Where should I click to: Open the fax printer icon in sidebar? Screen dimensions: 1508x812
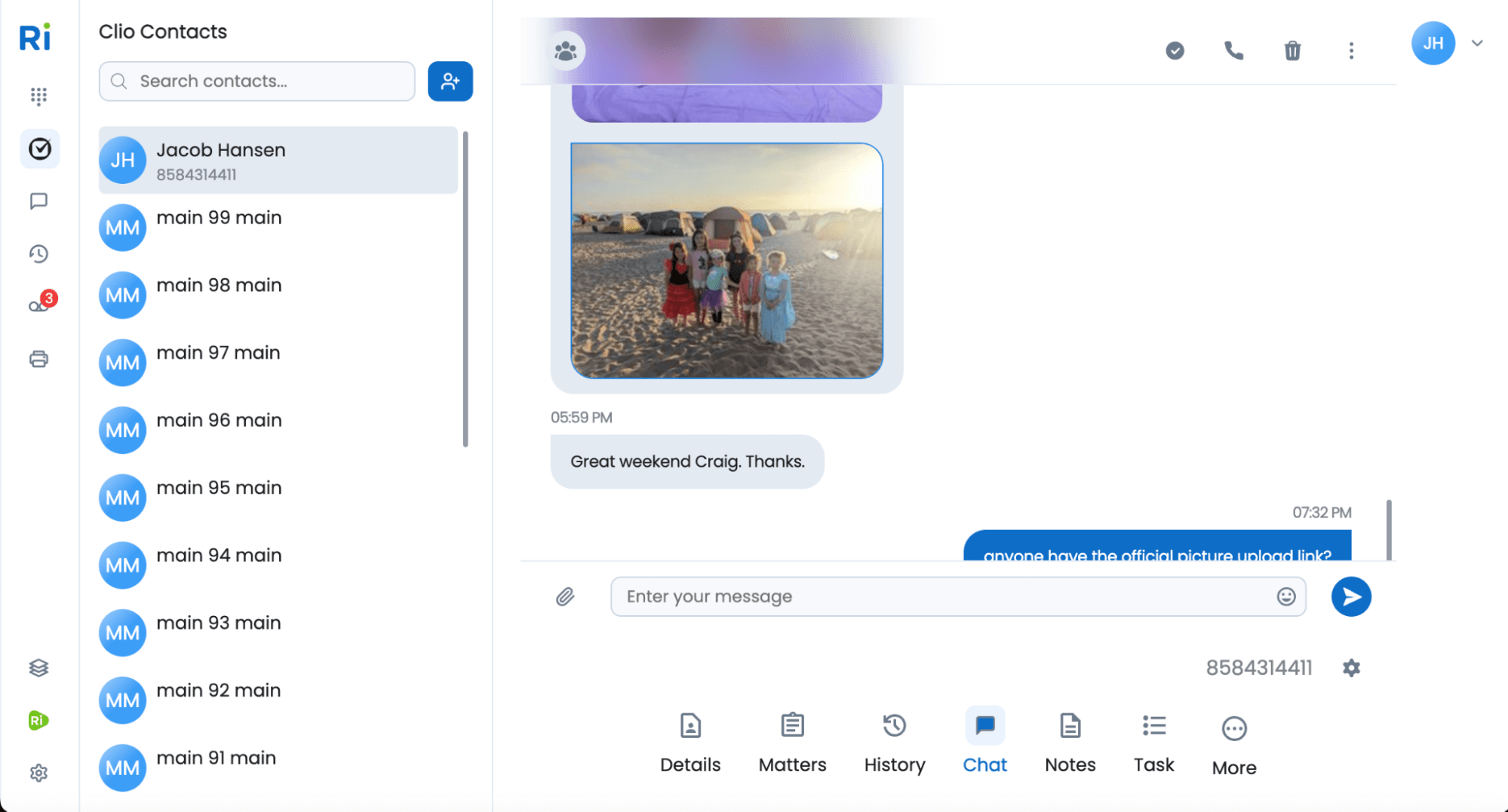tap(39, 359)
